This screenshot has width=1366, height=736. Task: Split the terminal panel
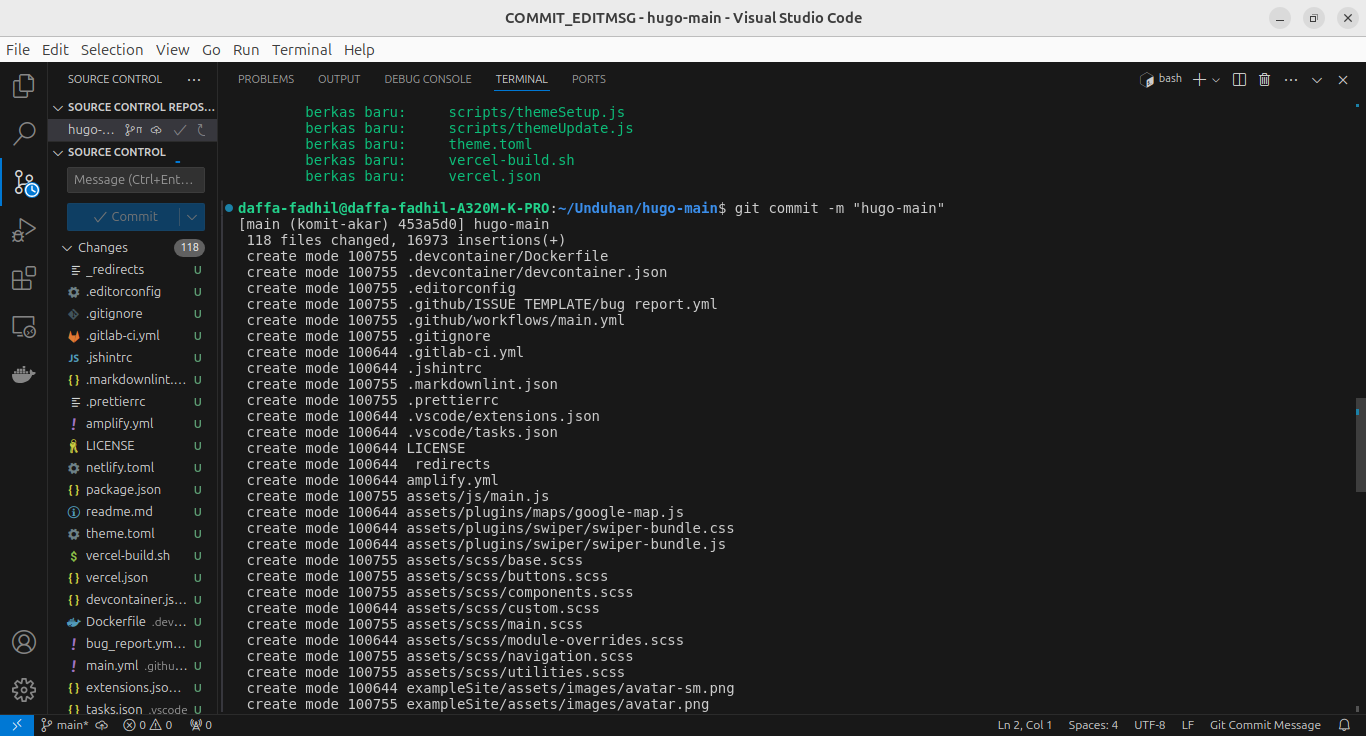(x=1239, y=79)
